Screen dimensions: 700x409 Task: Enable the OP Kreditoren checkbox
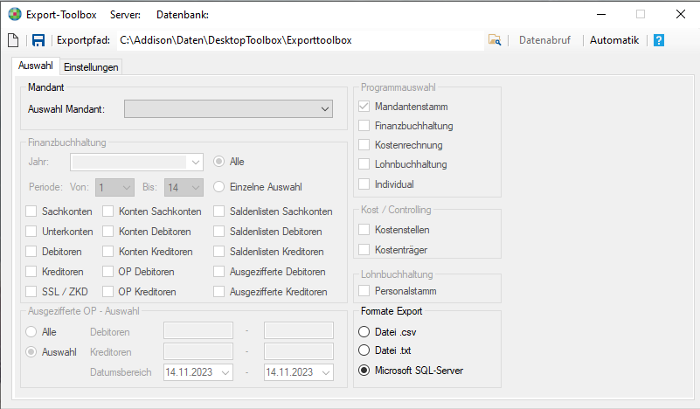click(108, 292)
